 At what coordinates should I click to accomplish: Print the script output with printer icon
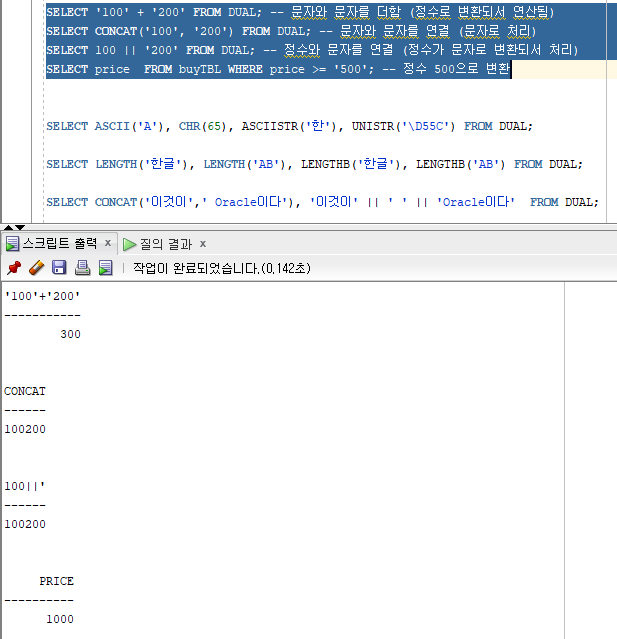point(82,268)
